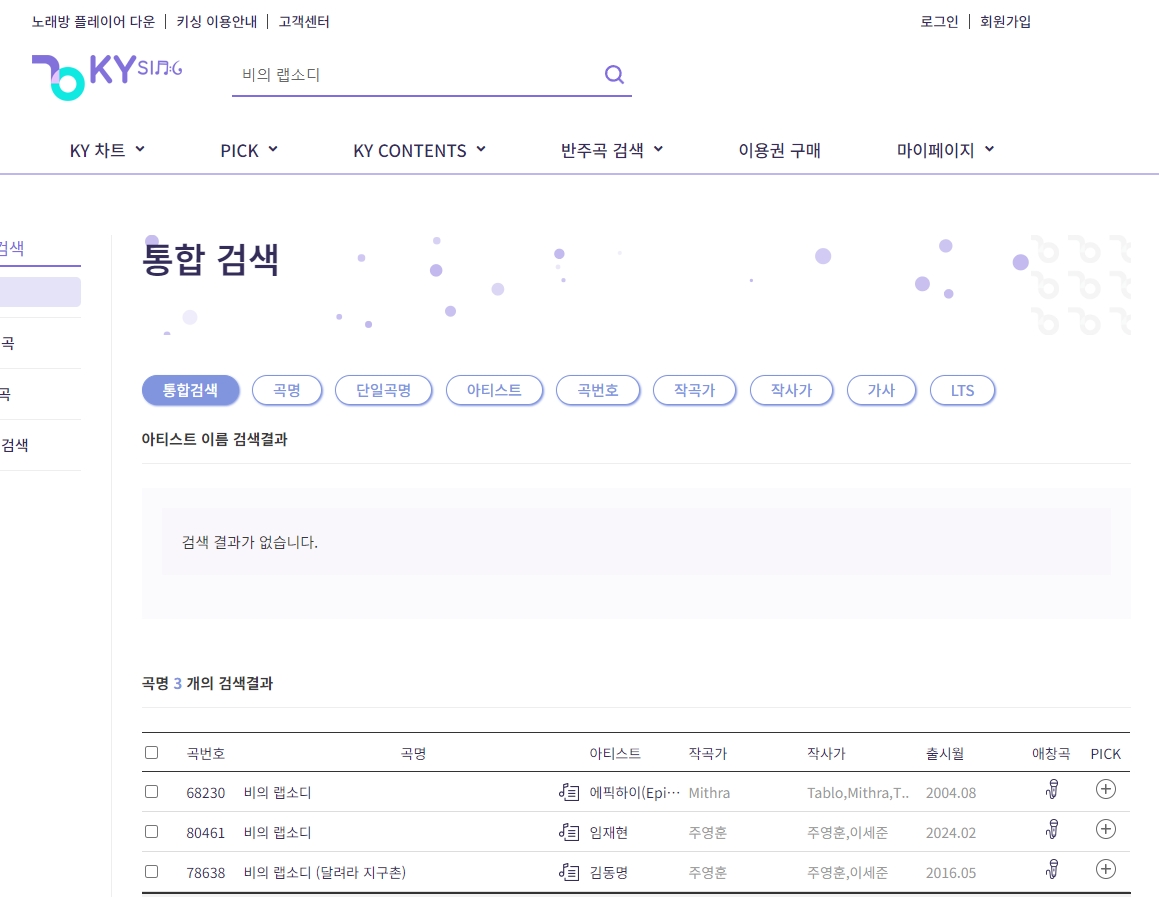Click the search magnifier icon
Screen dimensions: 1159x897
pos(613,74)
